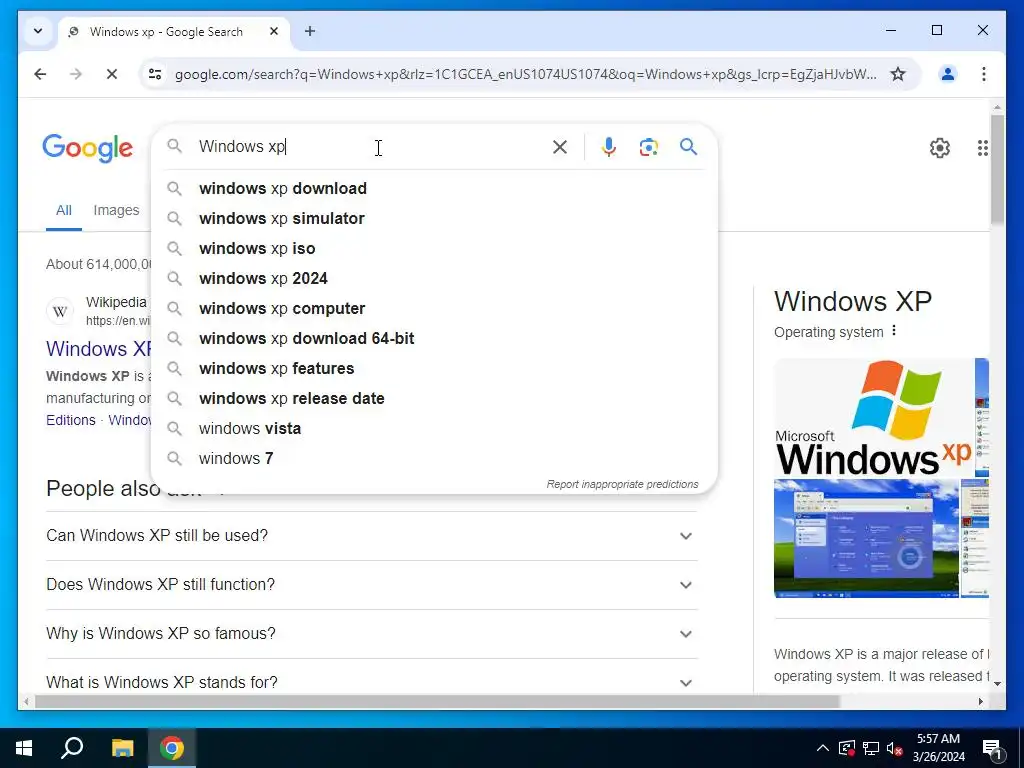Viewport: 1024px width, 768px height.
Task: Choose the windows xp features suggestion
Action: point(434,368)
